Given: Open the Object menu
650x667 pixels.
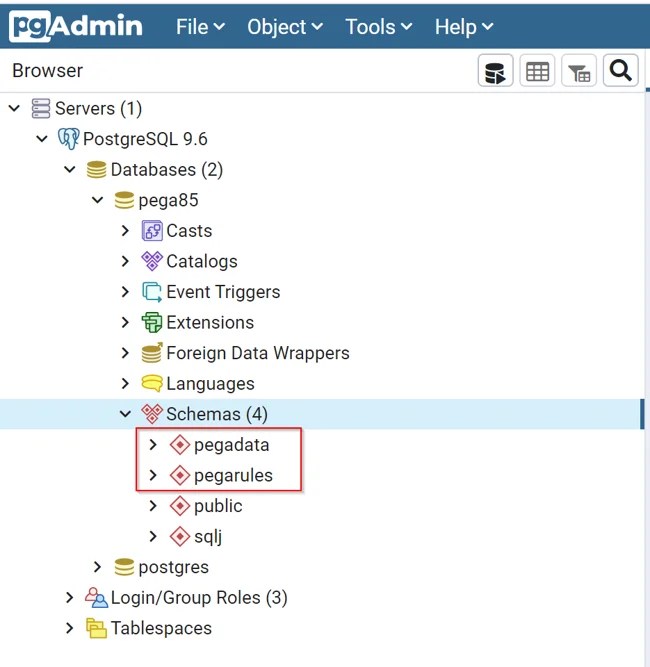Looking at the screenshot, I should [285, 27].
